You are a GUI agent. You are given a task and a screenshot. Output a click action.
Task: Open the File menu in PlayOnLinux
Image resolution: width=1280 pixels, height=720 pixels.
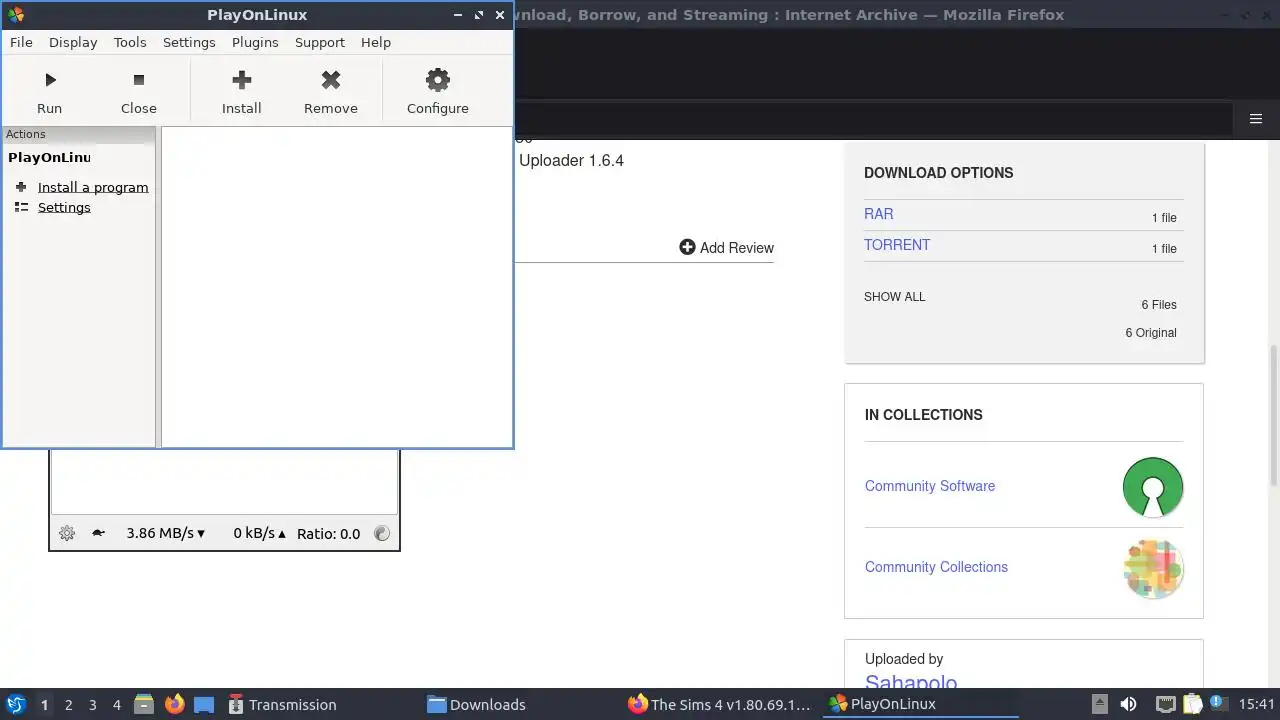click(x=21, y=42)
